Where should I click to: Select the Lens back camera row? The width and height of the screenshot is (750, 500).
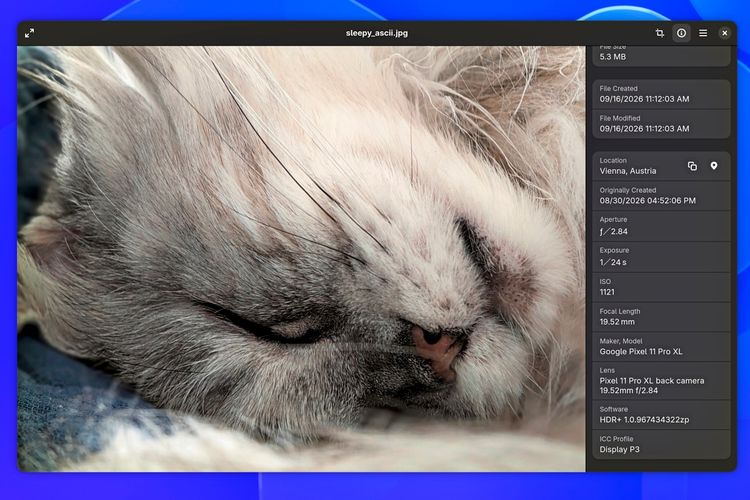pyautogui.click(x=661, y=381)
